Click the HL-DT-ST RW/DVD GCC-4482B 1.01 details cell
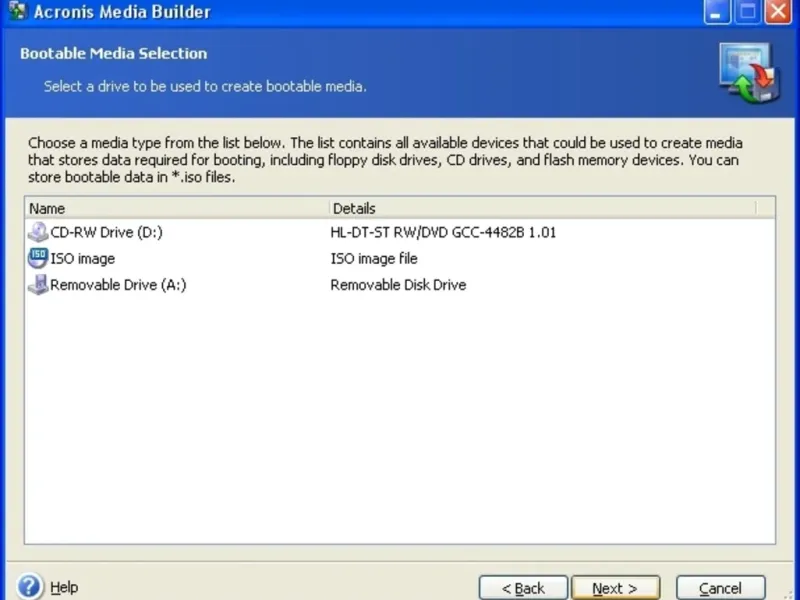800x600 pixels. pyautogui.click(x=443, y=233)
